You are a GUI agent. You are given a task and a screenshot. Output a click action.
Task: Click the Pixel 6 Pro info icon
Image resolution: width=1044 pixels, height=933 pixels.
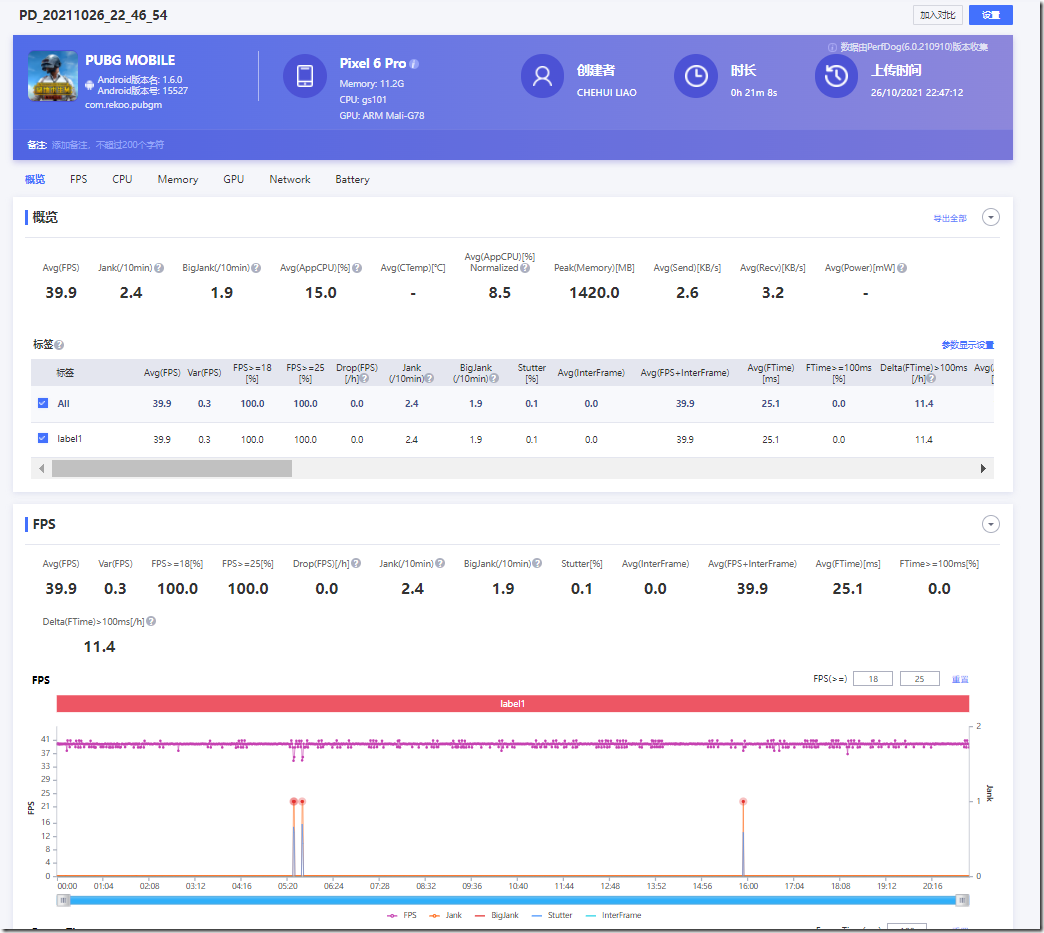point(414,64)
